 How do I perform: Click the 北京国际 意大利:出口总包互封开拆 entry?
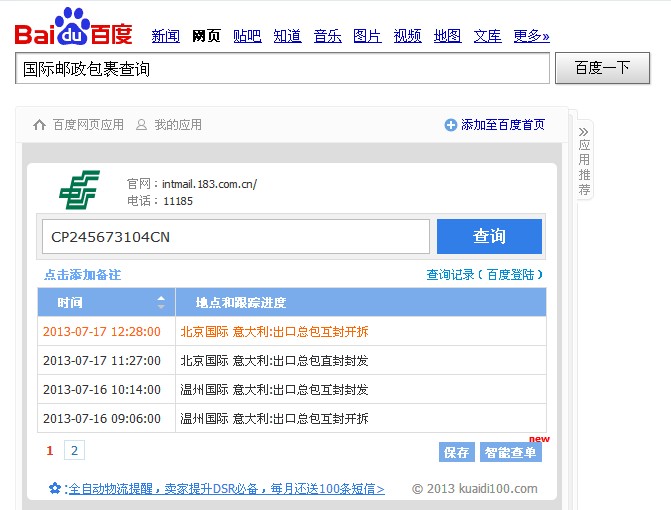(x=274, y=332)
